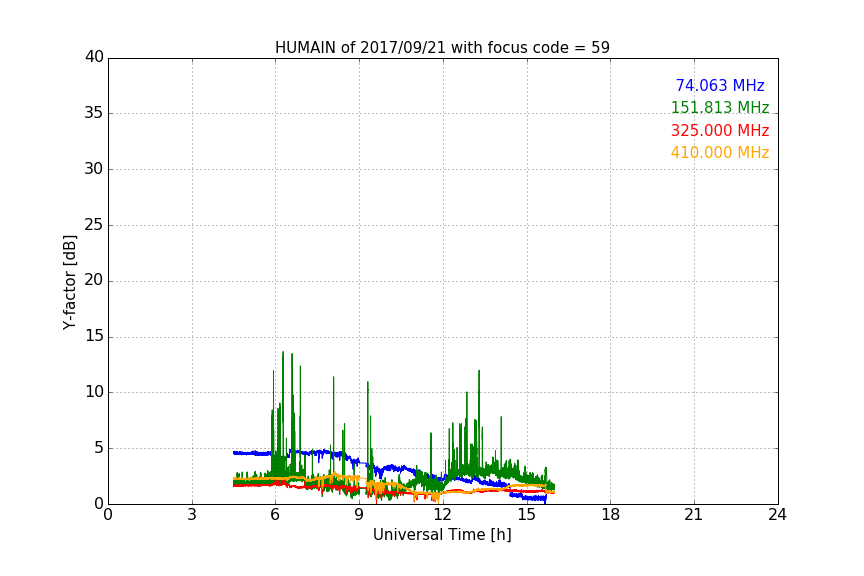Select the orange '410.000 MHz' legend label

click(x=720, y=153)
